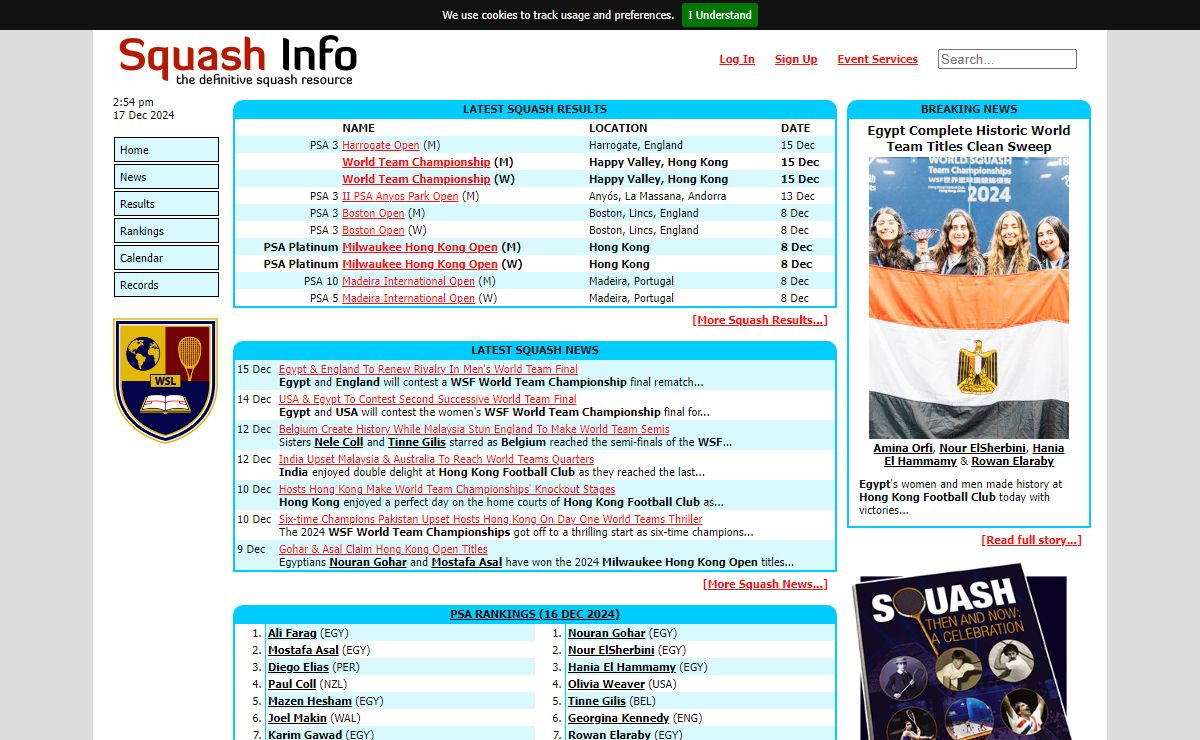The width and height of the screenshot is (1200, 740).
Task: Open Joel Makin ranking profile
Action: coord(297,718)
